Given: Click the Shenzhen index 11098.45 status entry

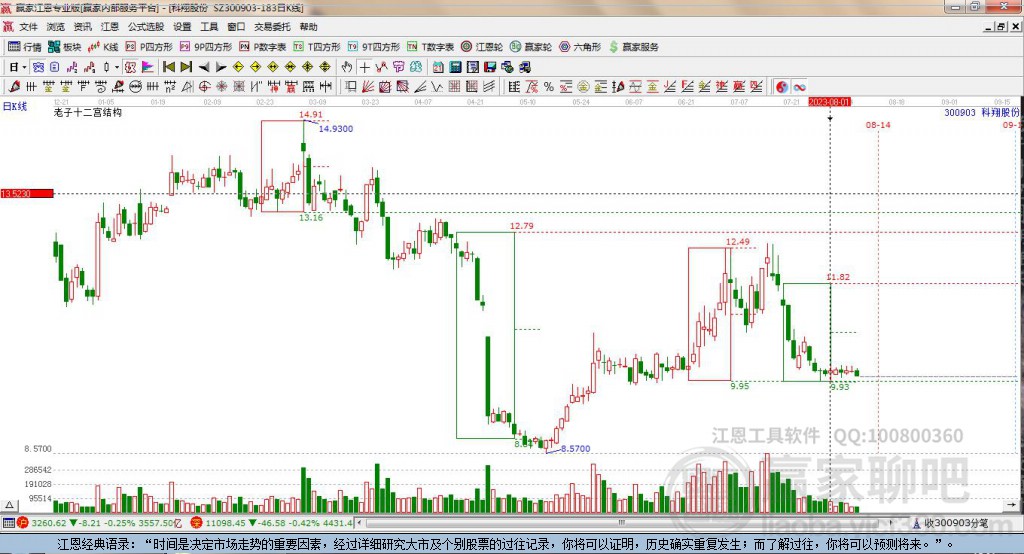Looking at the screenshot, I should tap(272, 523).
